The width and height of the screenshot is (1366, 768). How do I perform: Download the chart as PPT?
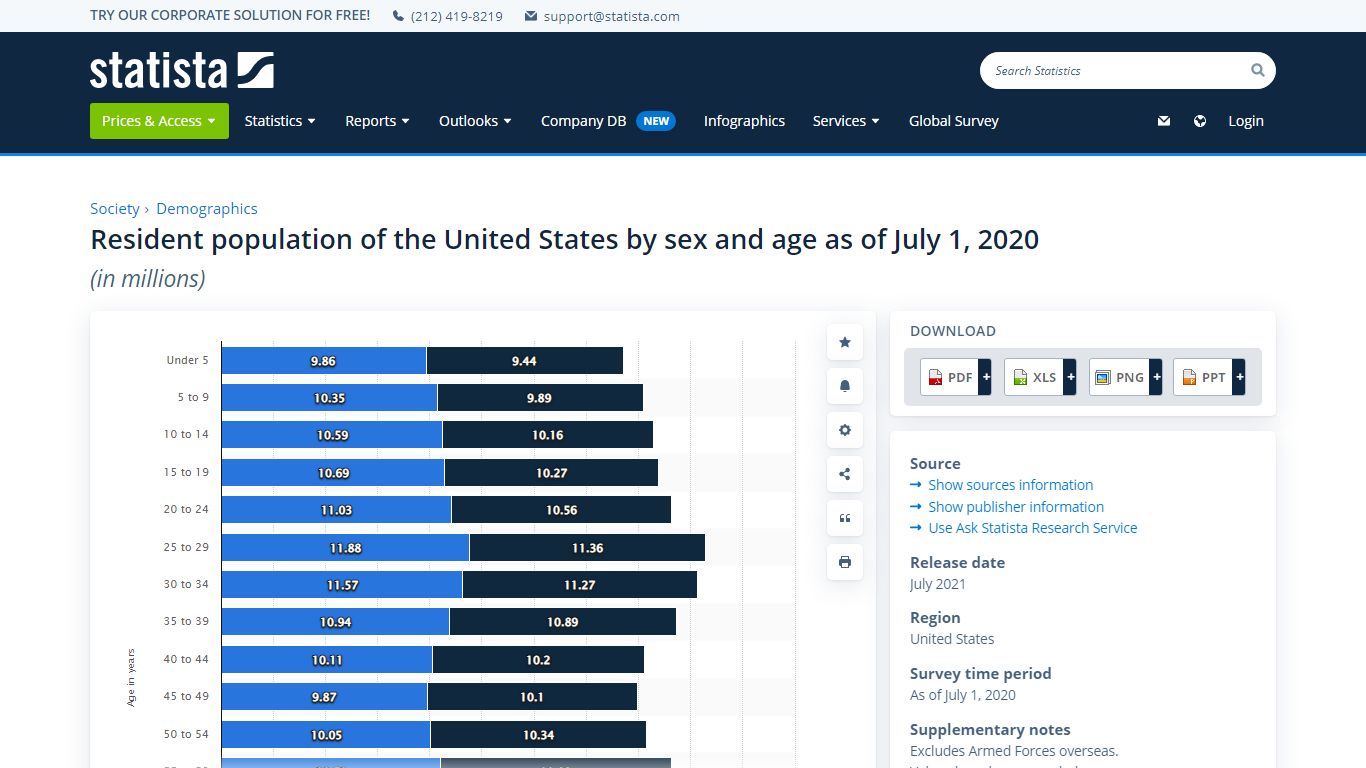pos(1203,377)
